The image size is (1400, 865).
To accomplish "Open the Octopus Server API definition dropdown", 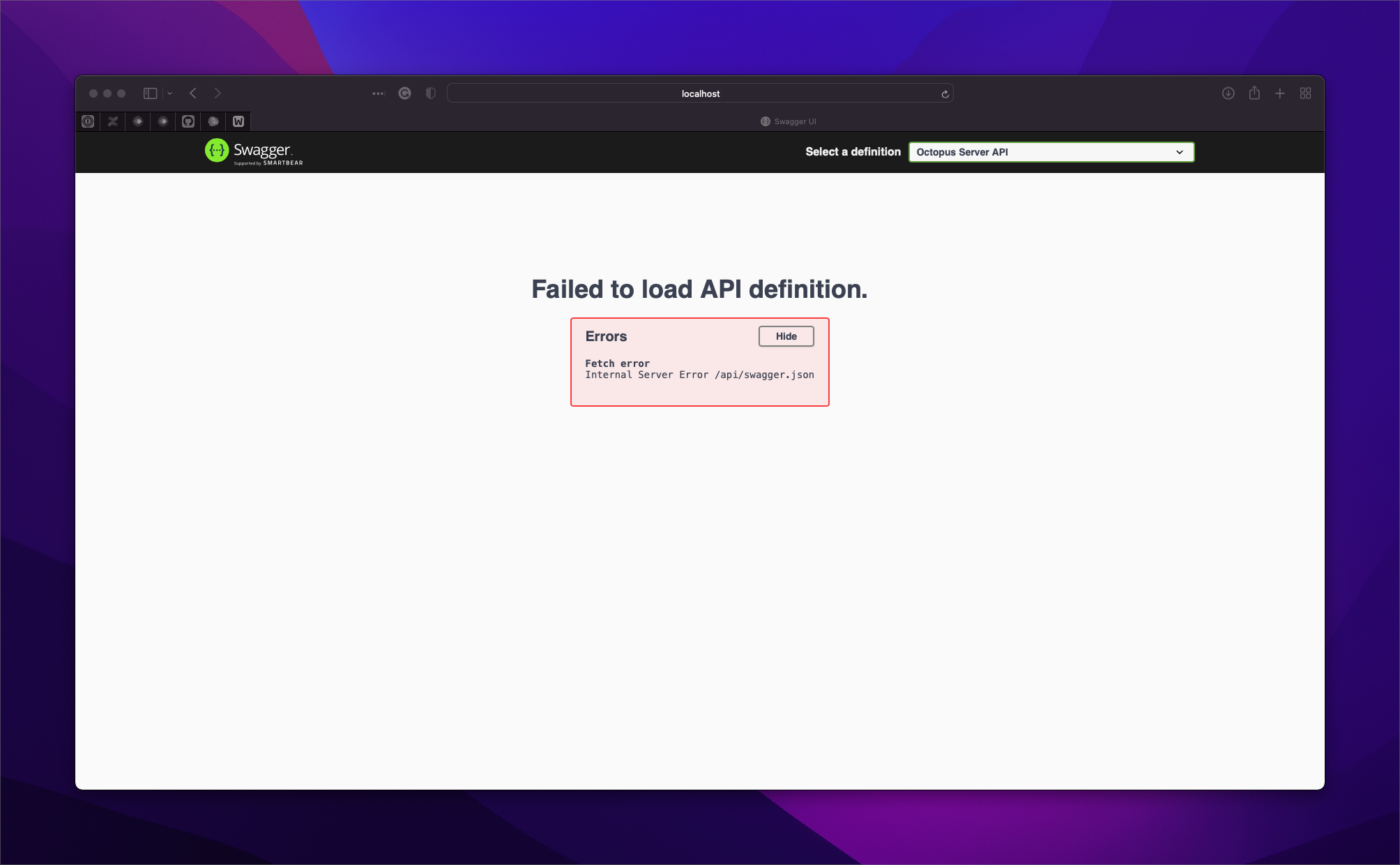I will coord(1050,151).
